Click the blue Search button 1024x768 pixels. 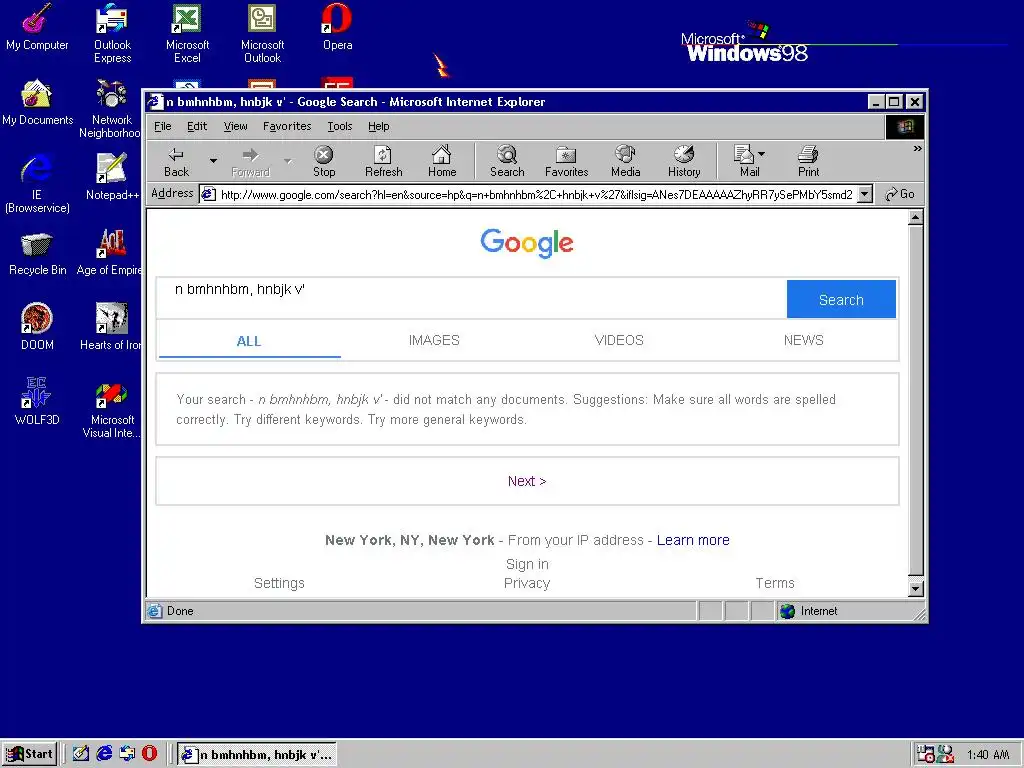tap(841, 299)
